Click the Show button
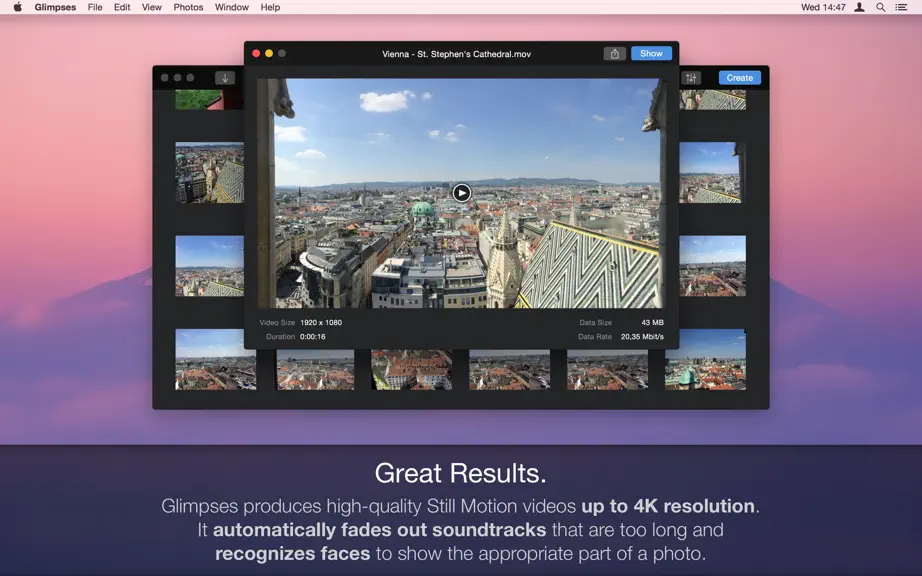The image size is (922, 576). [651, 53]
